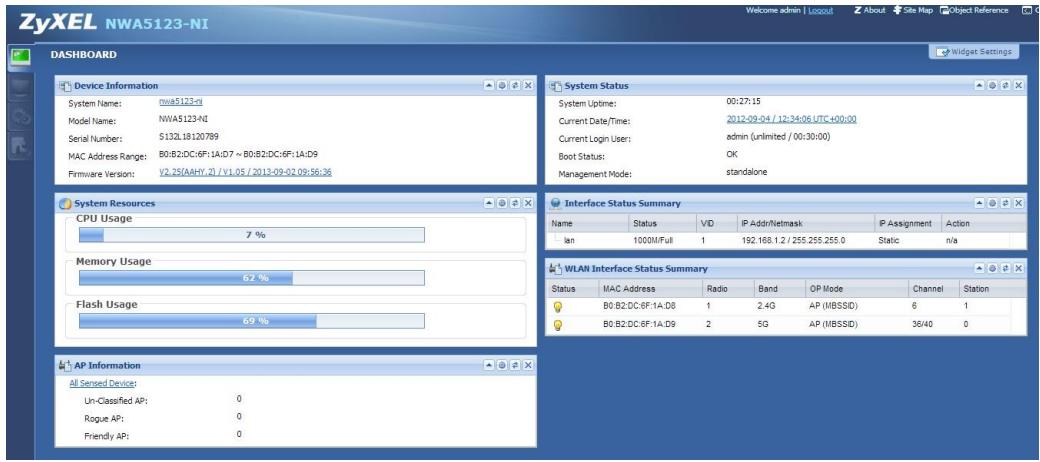Screen dimensions: 1040x462
Task: Log out via the Logout link
Action: (x=820, y=11)
